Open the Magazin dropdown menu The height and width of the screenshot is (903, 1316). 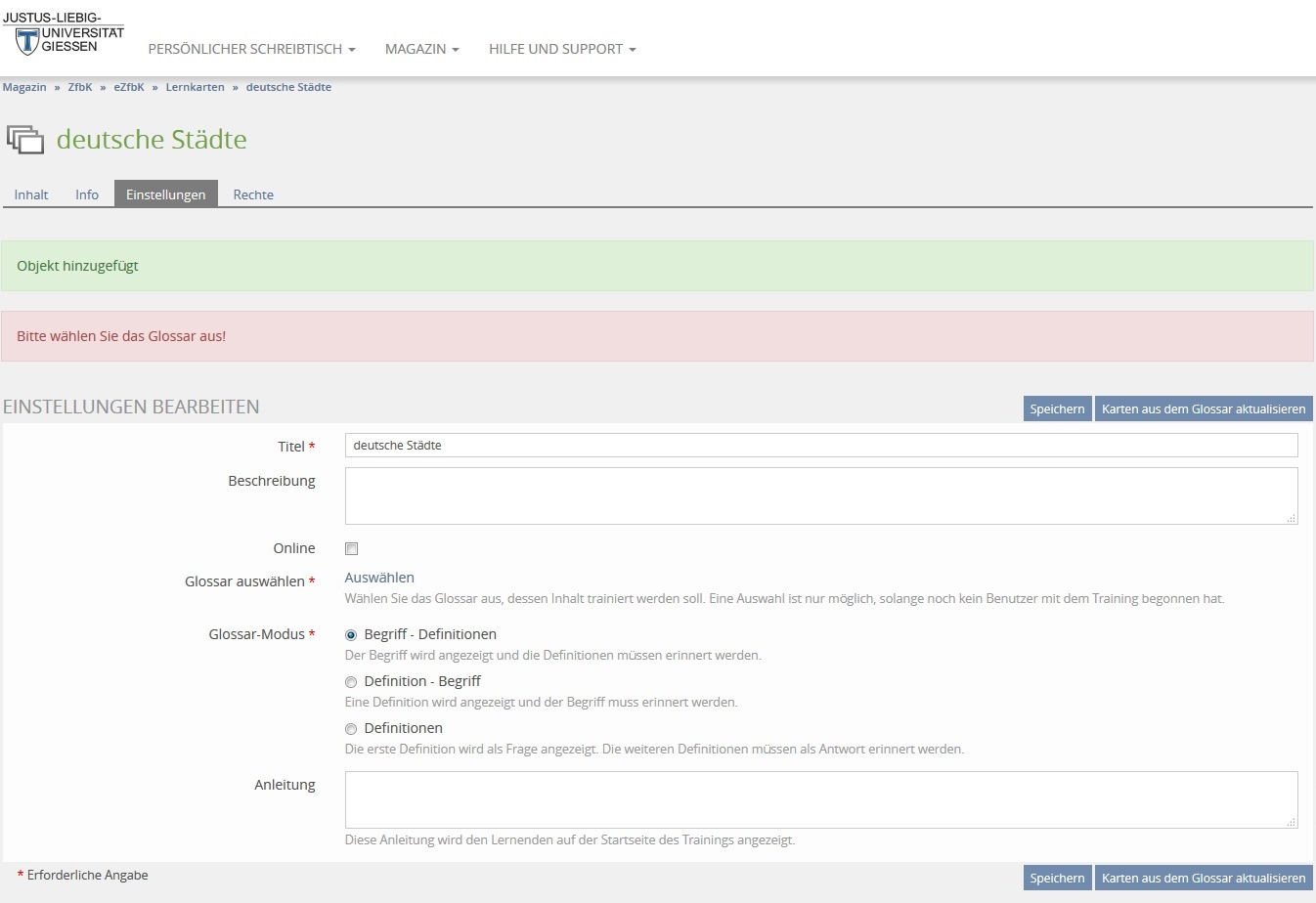421,49
